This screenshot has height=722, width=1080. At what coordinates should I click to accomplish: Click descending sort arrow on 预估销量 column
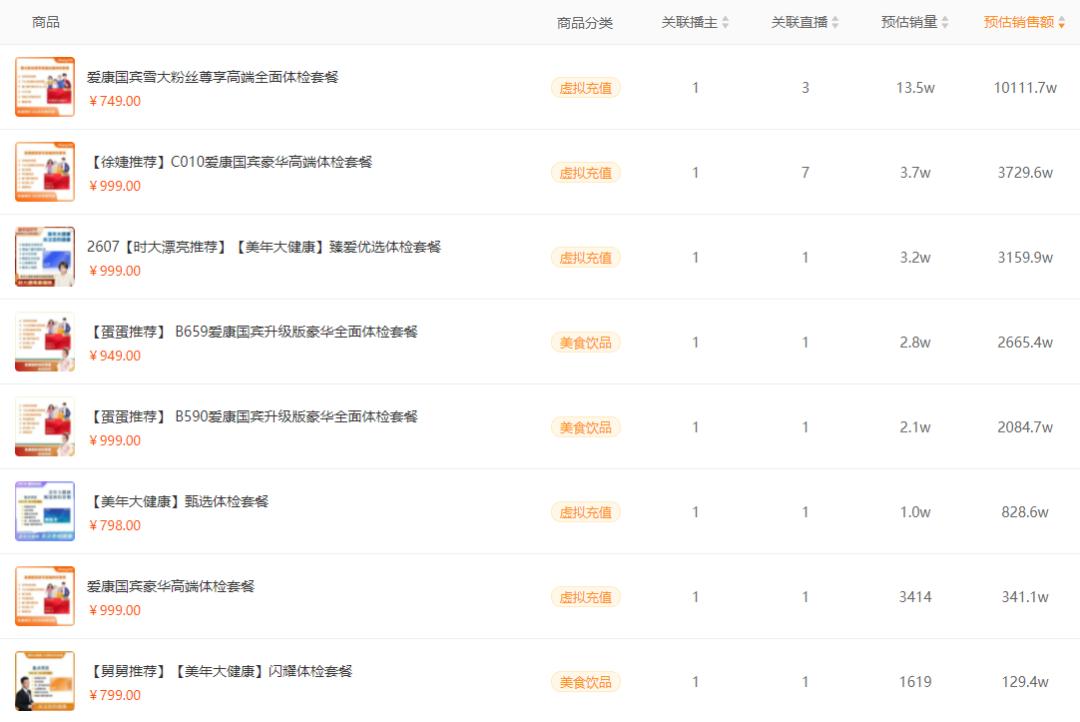[945, 25]
